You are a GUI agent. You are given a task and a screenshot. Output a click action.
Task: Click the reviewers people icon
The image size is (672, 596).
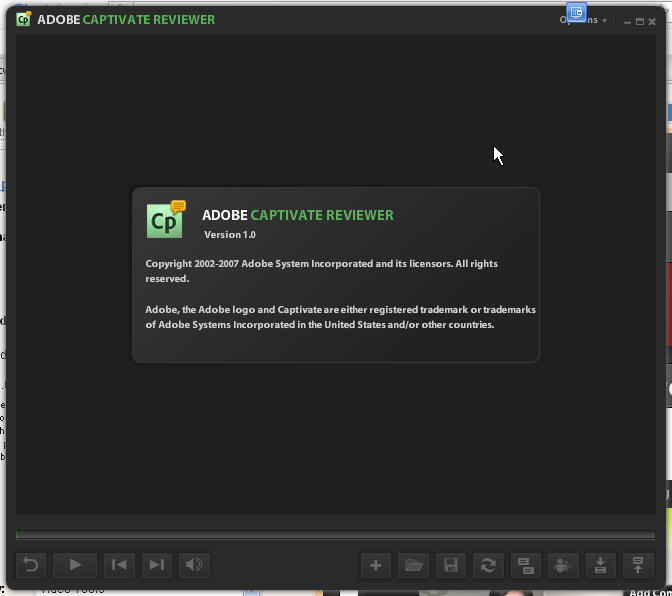click(563, 565)
